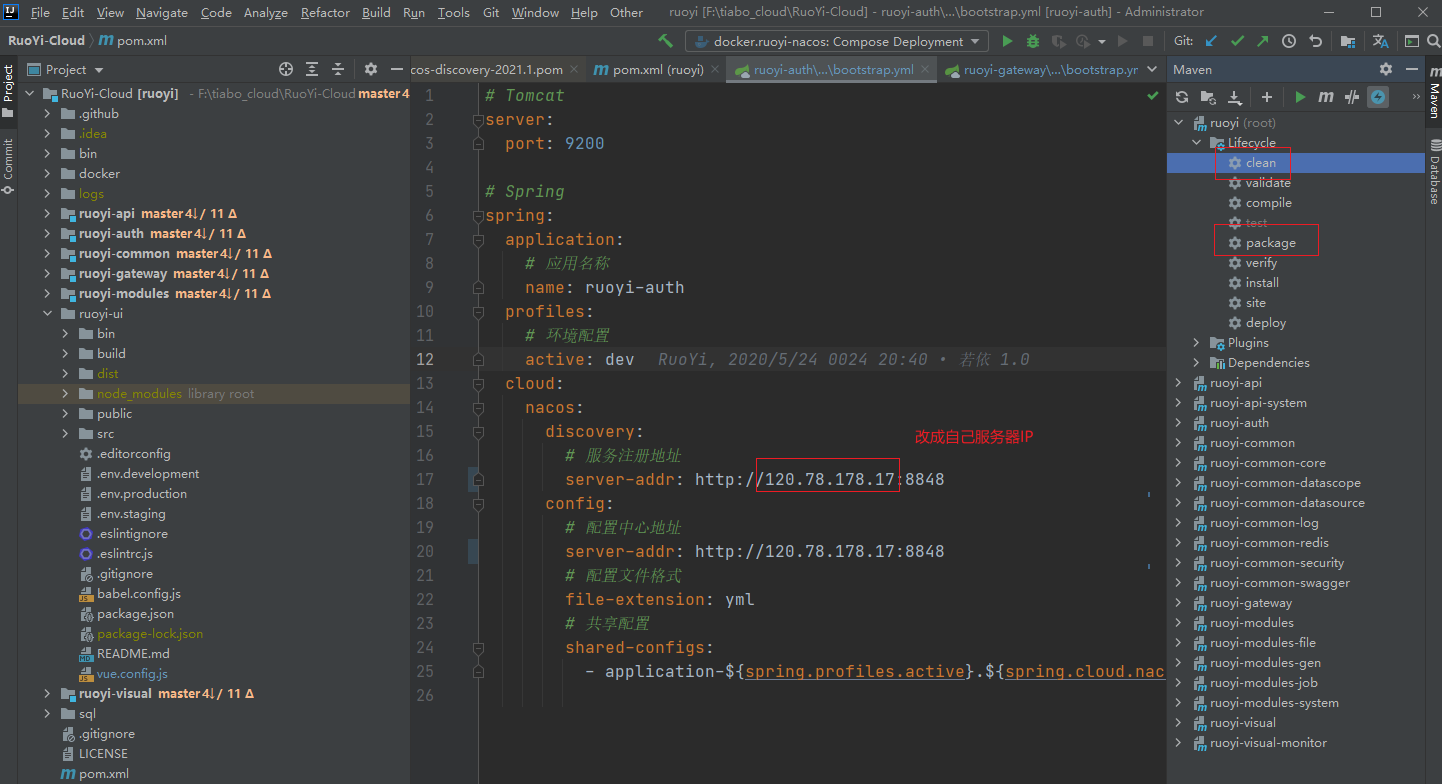
Task: Toggle Maven skip tests mode
Action: tap(1378, 97)
